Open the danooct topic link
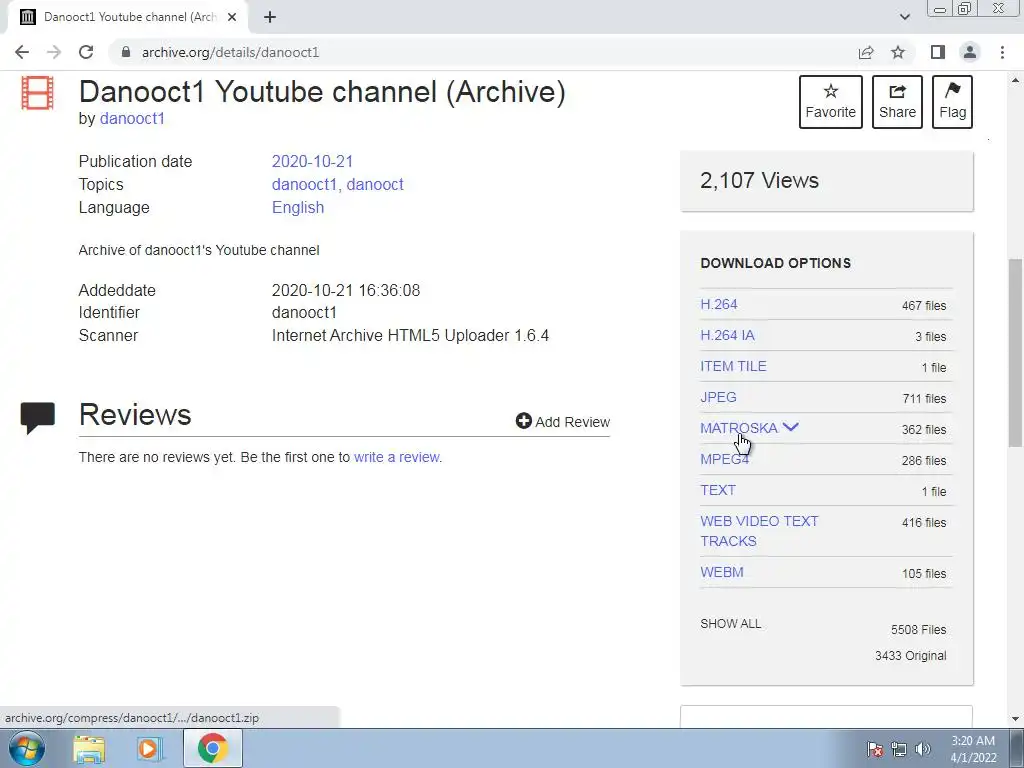The height and width of the screenshot is (768, 1024). click(x=375, y=184)
